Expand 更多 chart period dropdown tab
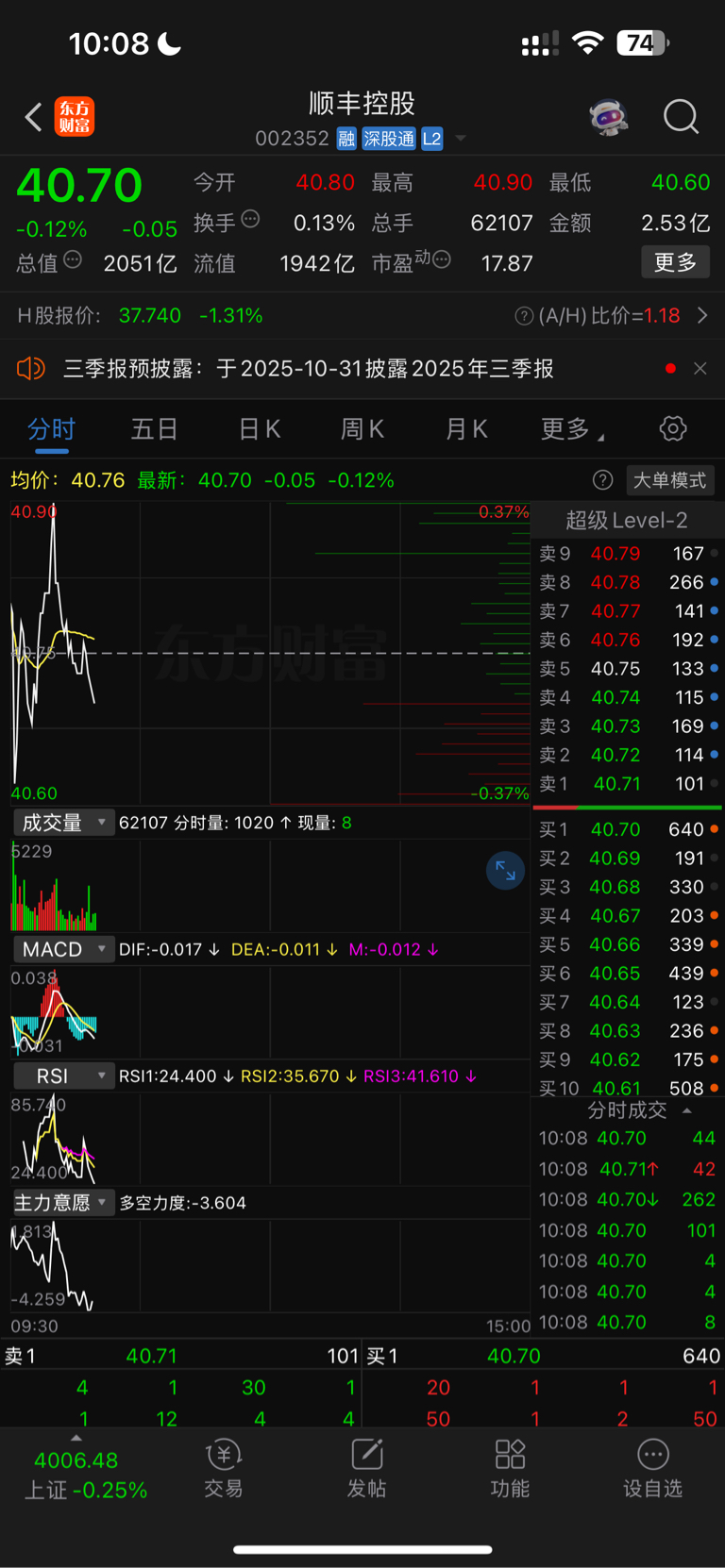This screenshot has width=725, height=1568. tap(572, 429)
